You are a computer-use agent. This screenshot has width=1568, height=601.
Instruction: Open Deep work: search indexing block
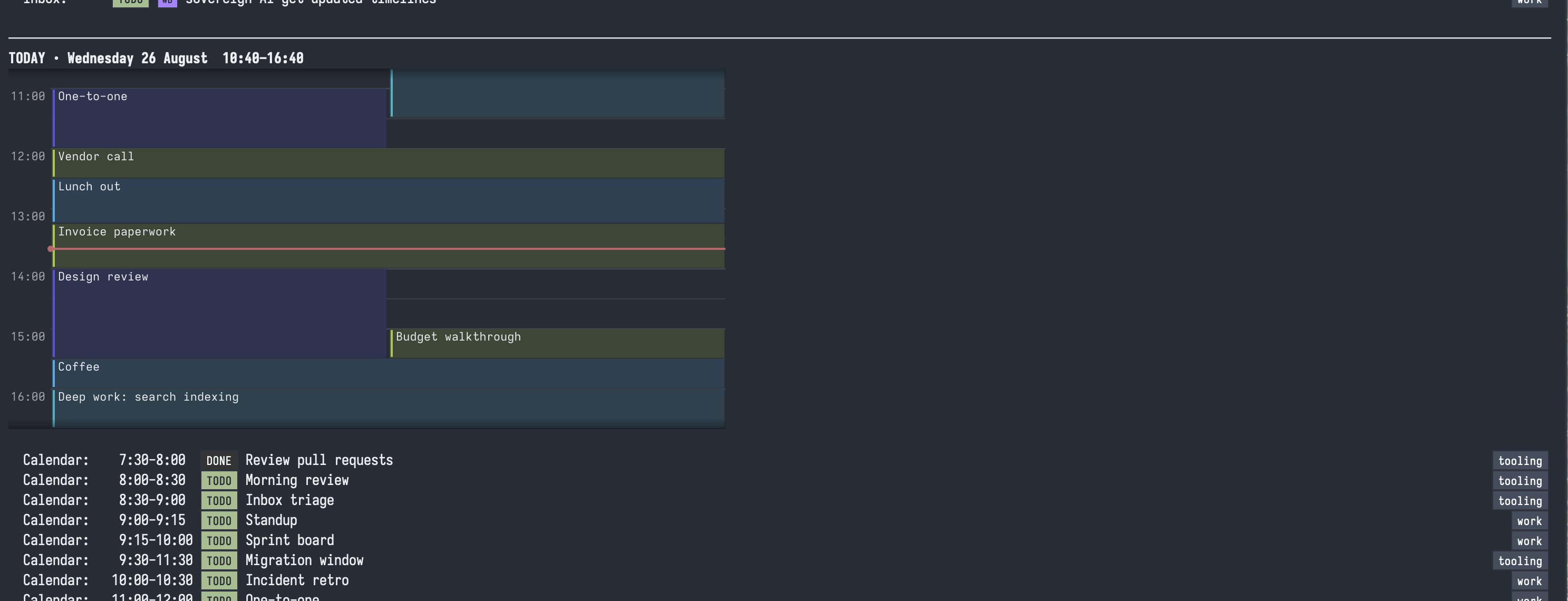[x=389, y=408]
